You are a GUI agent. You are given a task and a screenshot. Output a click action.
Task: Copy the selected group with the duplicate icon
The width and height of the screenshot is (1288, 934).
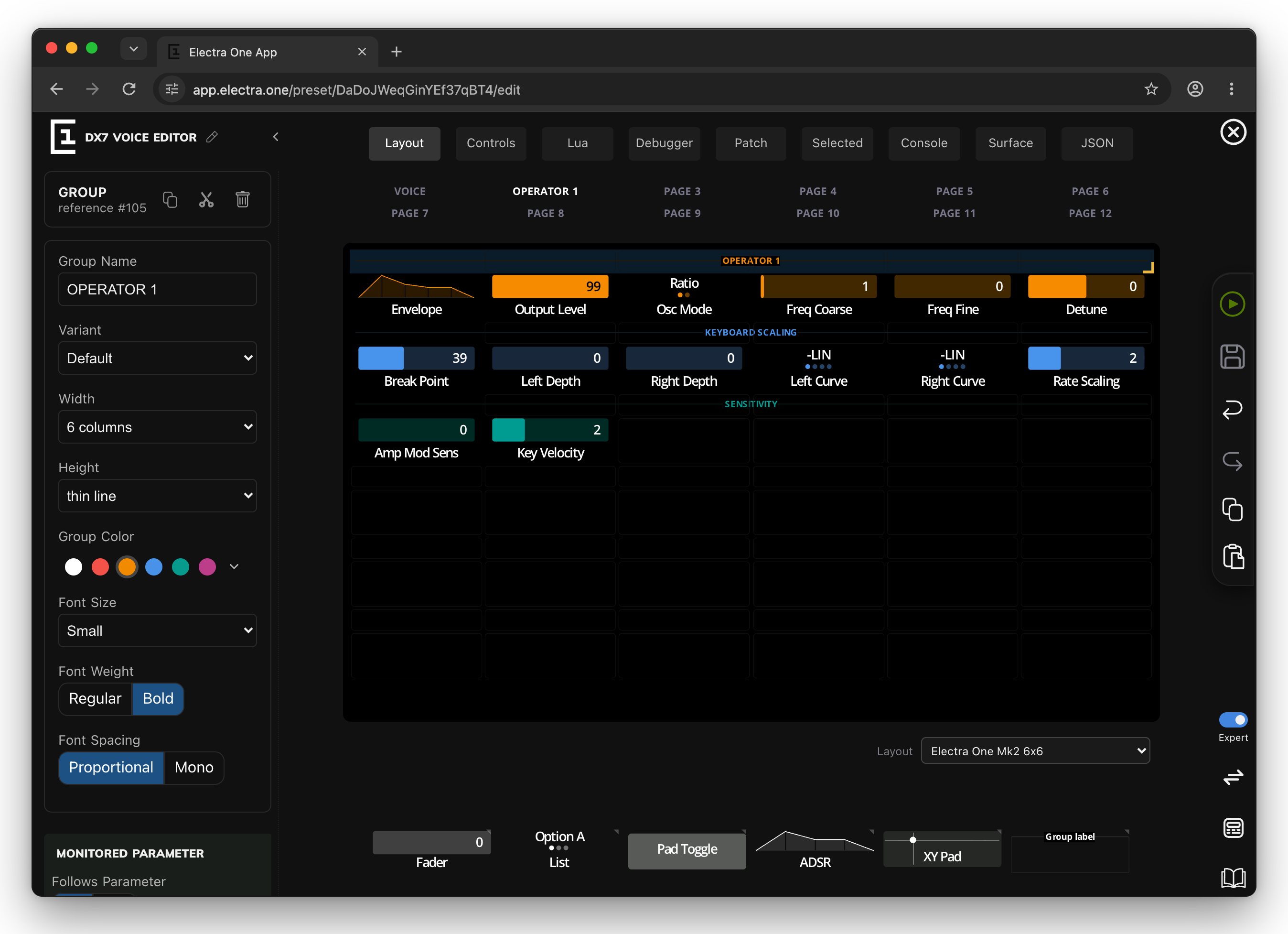point(170,199)
